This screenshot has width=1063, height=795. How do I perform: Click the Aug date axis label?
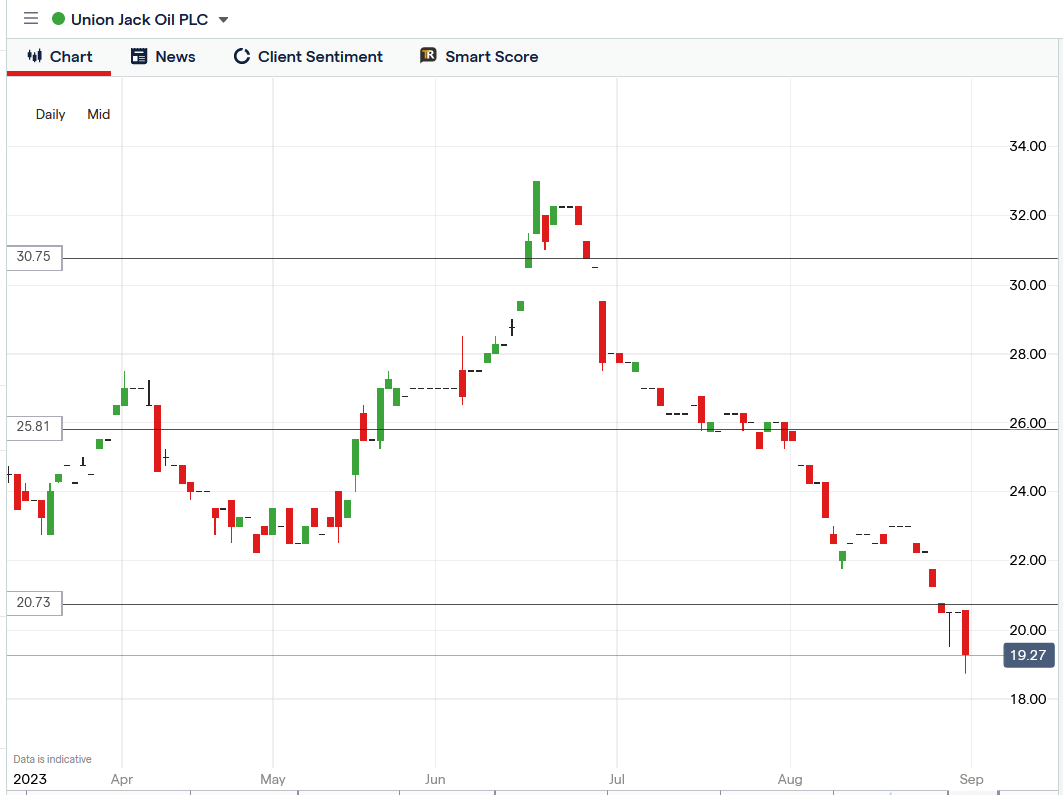pos(790,779)
